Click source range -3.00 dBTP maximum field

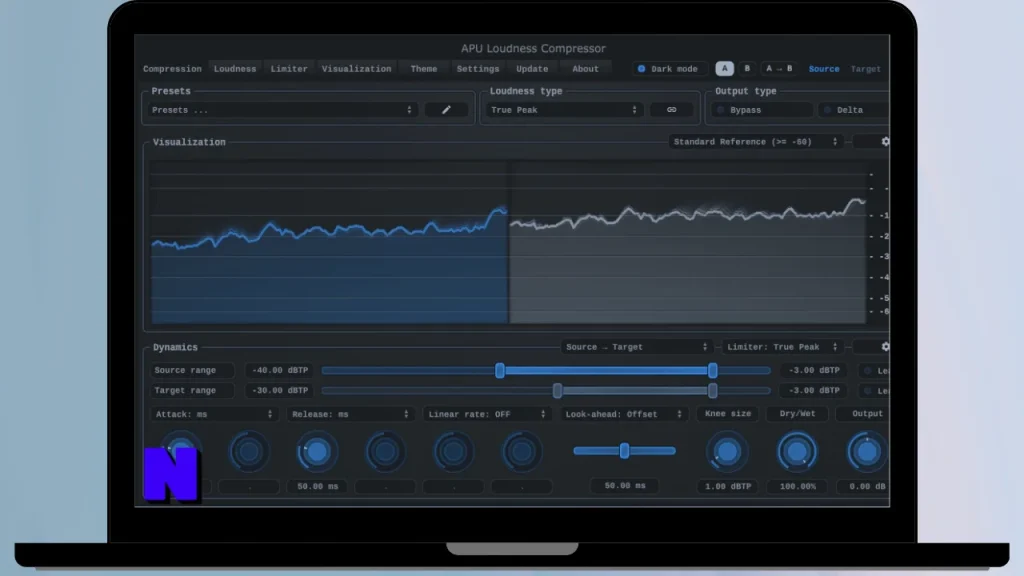coord(814,370)
